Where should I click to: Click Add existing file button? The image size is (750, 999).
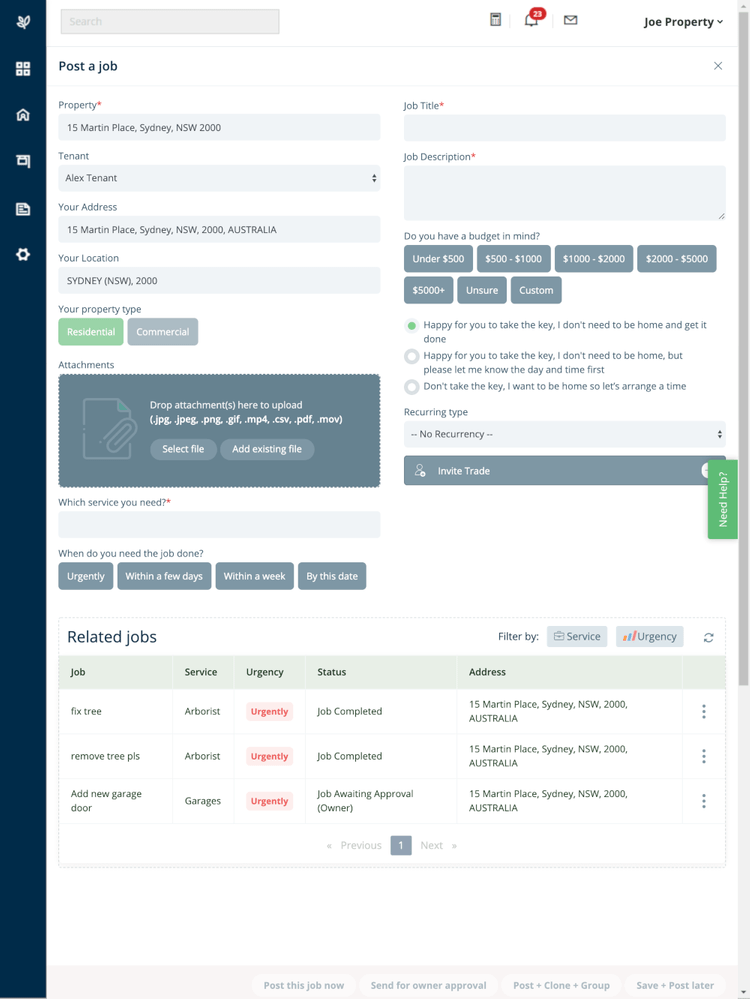(x=267, y=449)
